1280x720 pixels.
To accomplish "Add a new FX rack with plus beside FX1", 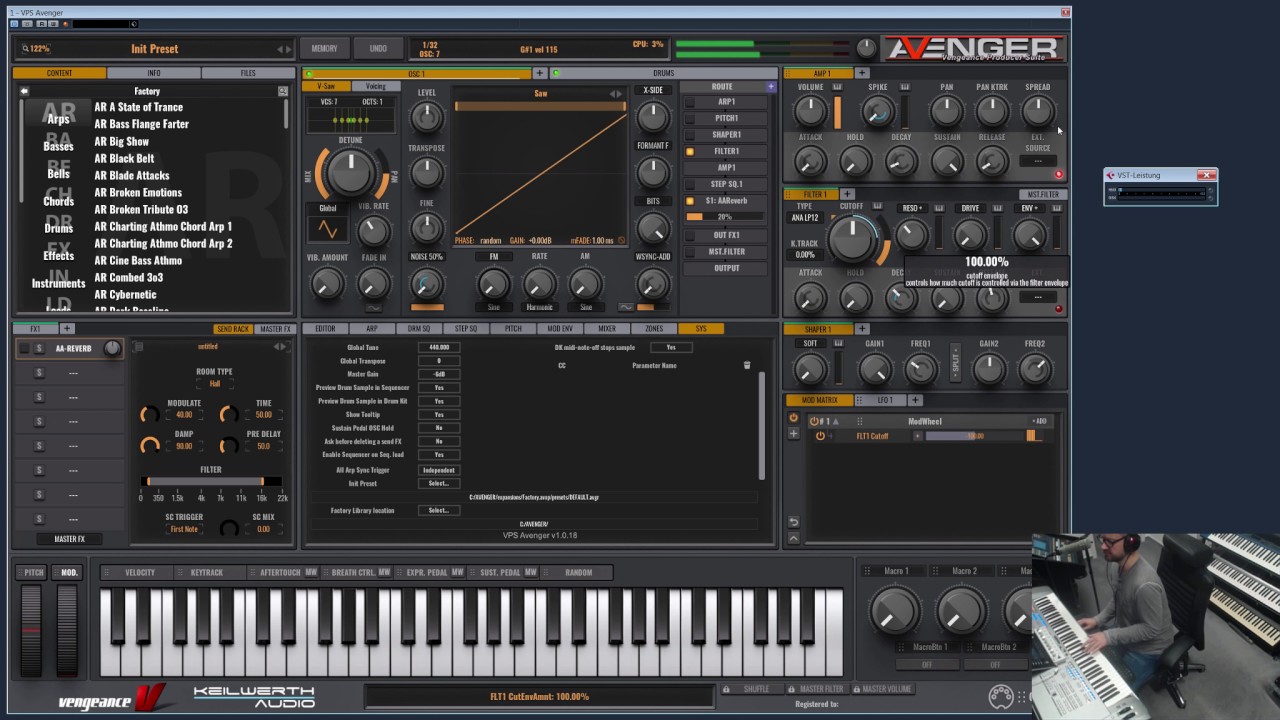I will 66,328.
